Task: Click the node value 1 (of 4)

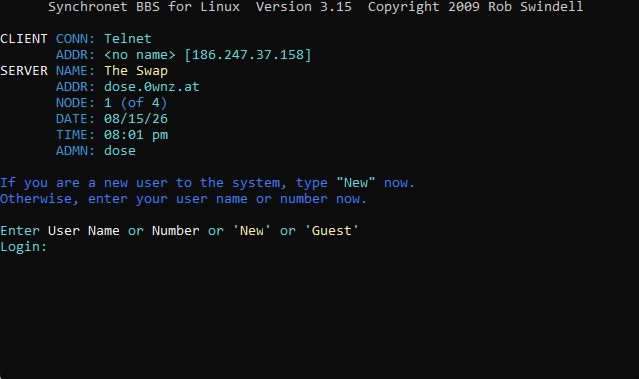Action: coord(136,103)
